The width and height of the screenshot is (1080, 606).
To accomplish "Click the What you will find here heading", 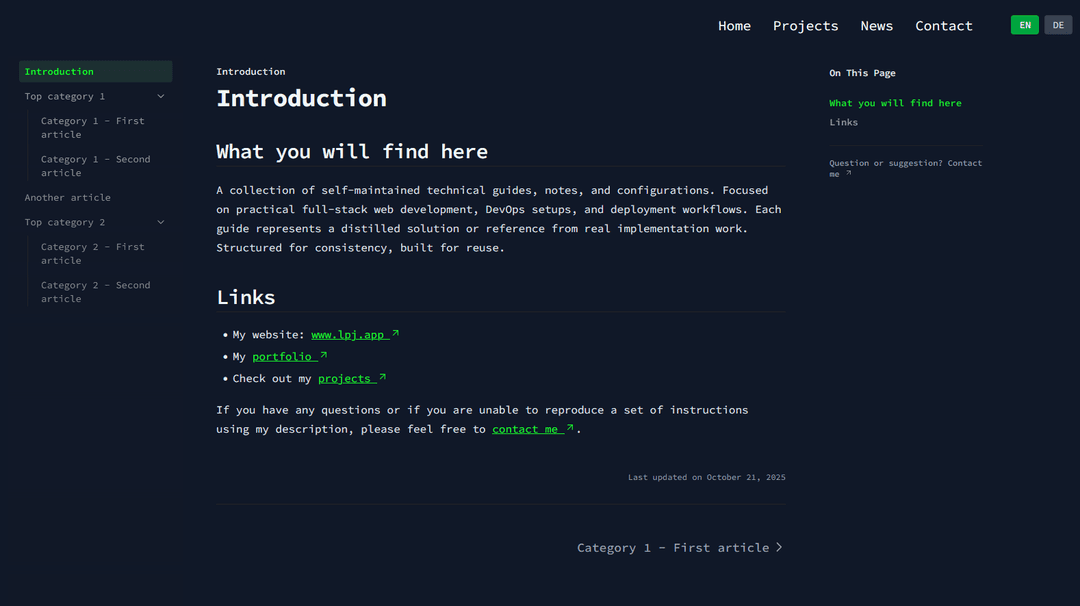I will click(352, 152).
